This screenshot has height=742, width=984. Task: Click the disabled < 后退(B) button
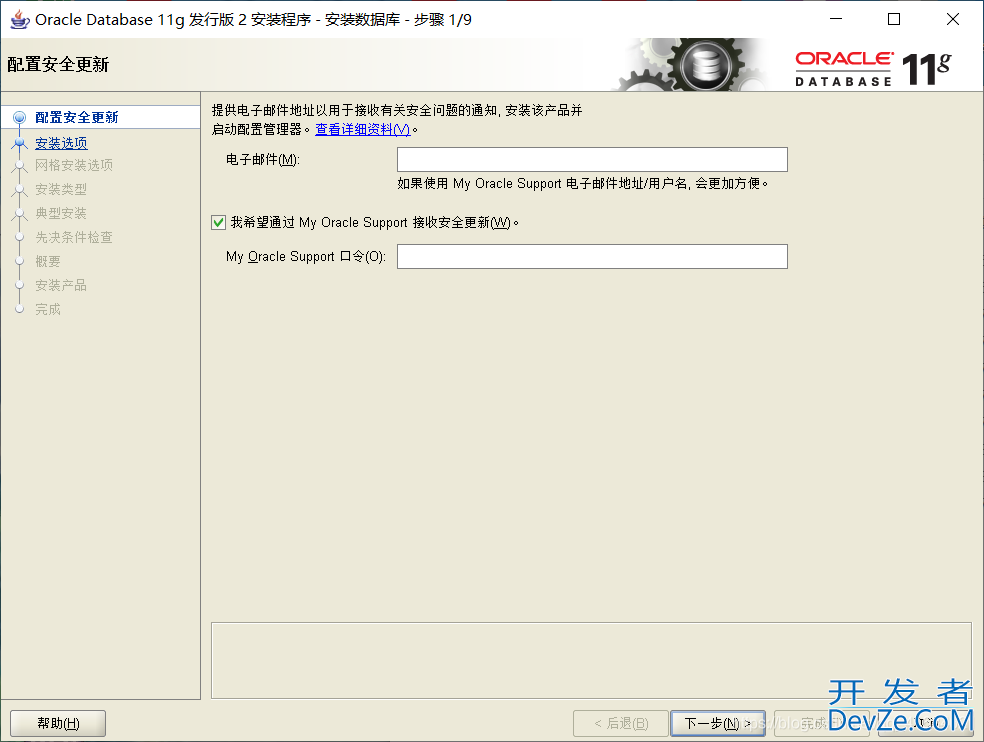click(x=621, y=724)
